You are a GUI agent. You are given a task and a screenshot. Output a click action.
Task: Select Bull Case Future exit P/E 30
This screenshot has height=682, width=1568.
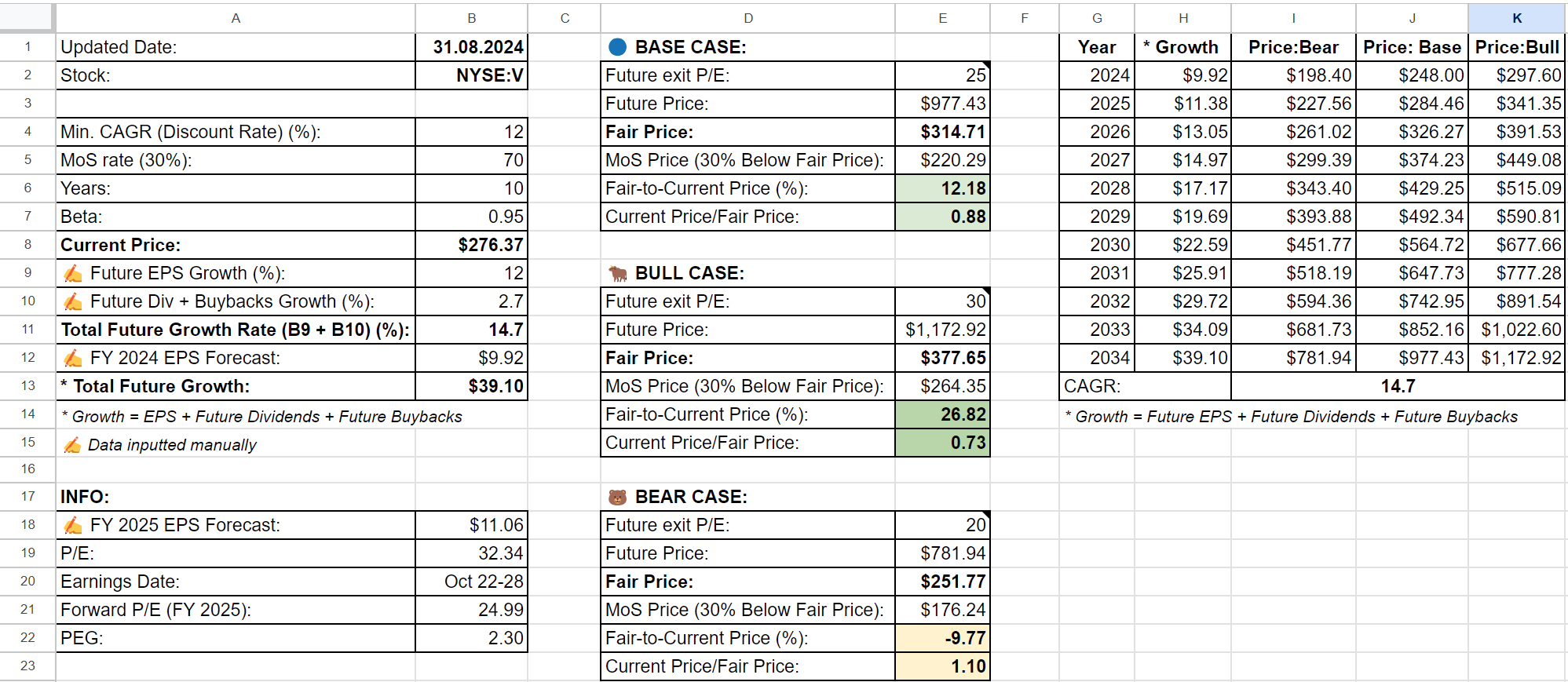pyautogui.click(x=942, y=301)
